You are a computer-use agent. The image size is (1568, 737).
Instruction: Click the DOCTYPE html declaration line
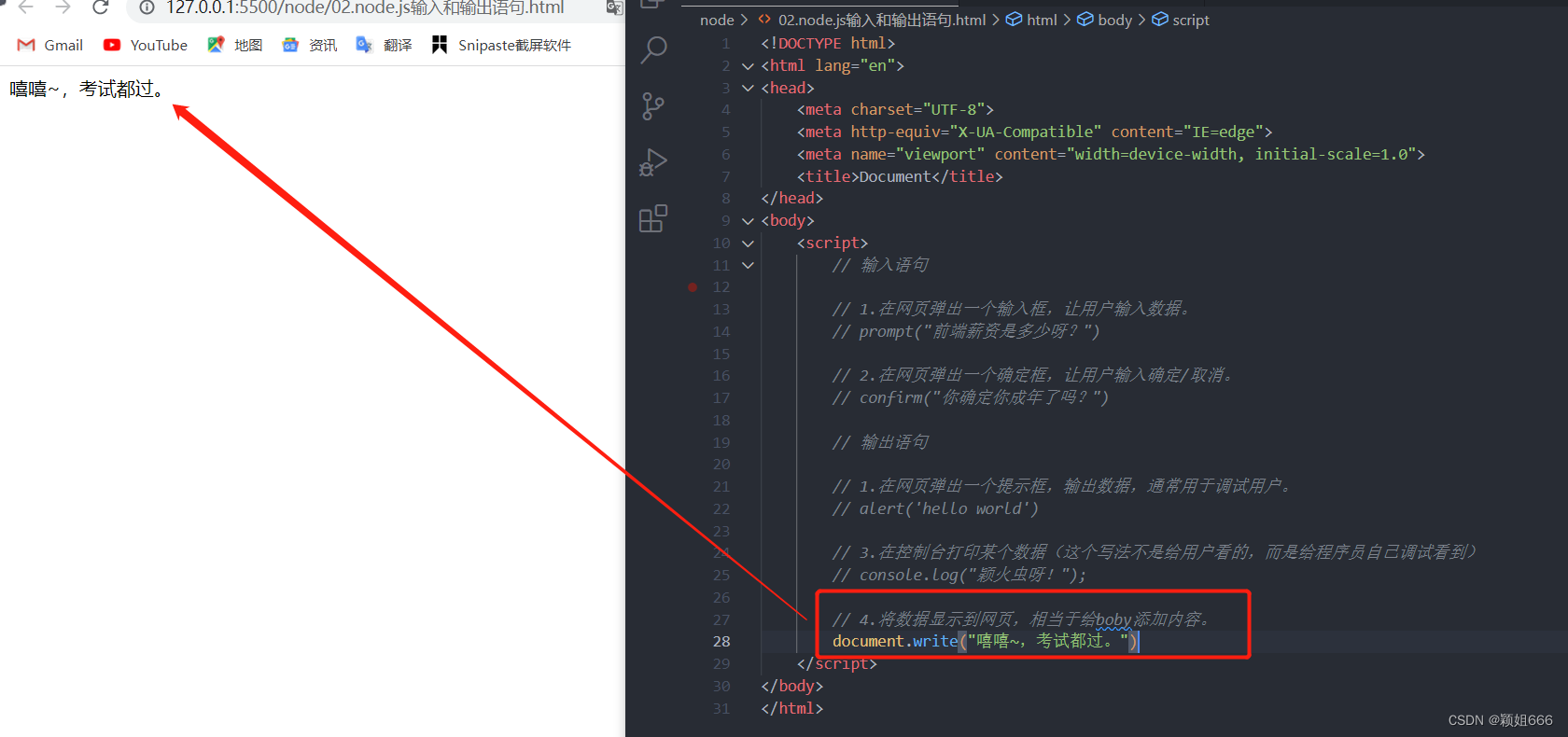tap(828, 44)
